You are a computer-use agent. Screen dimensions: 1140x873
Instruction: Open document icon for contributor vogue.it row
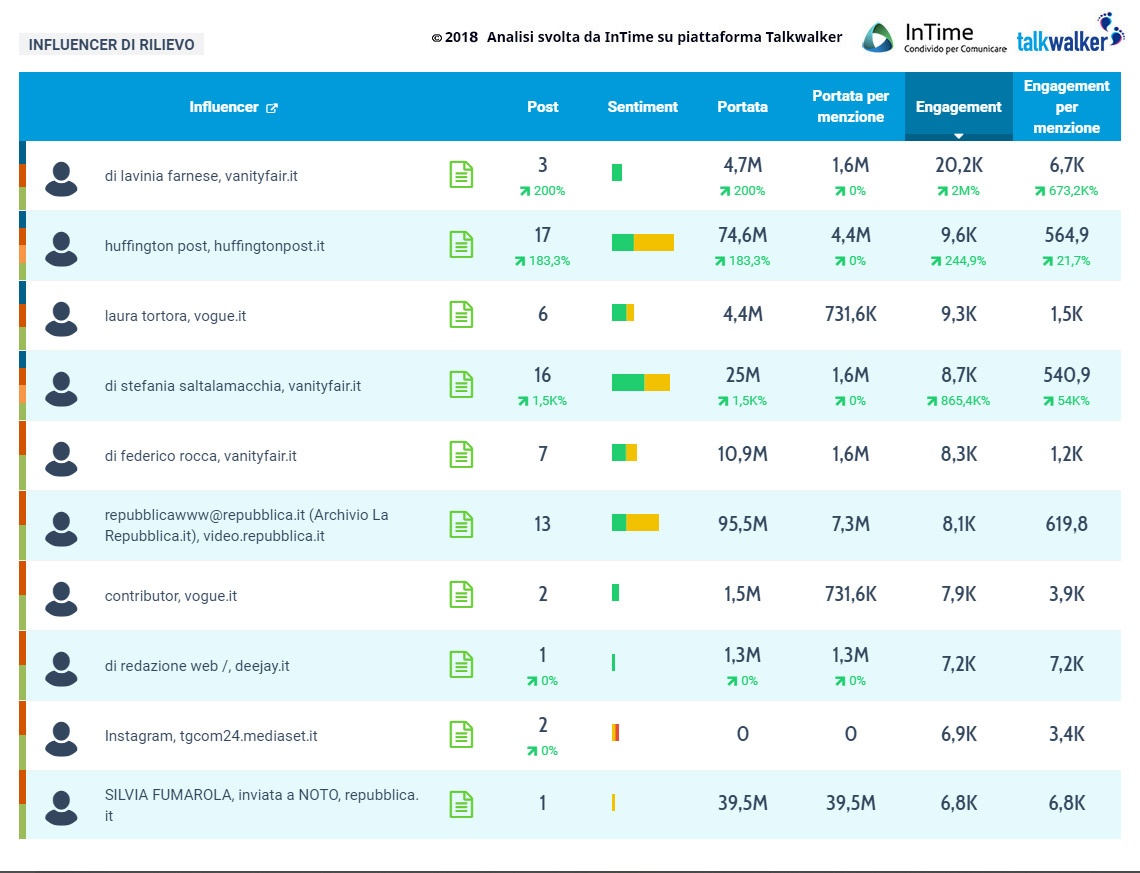pos(461,594)
